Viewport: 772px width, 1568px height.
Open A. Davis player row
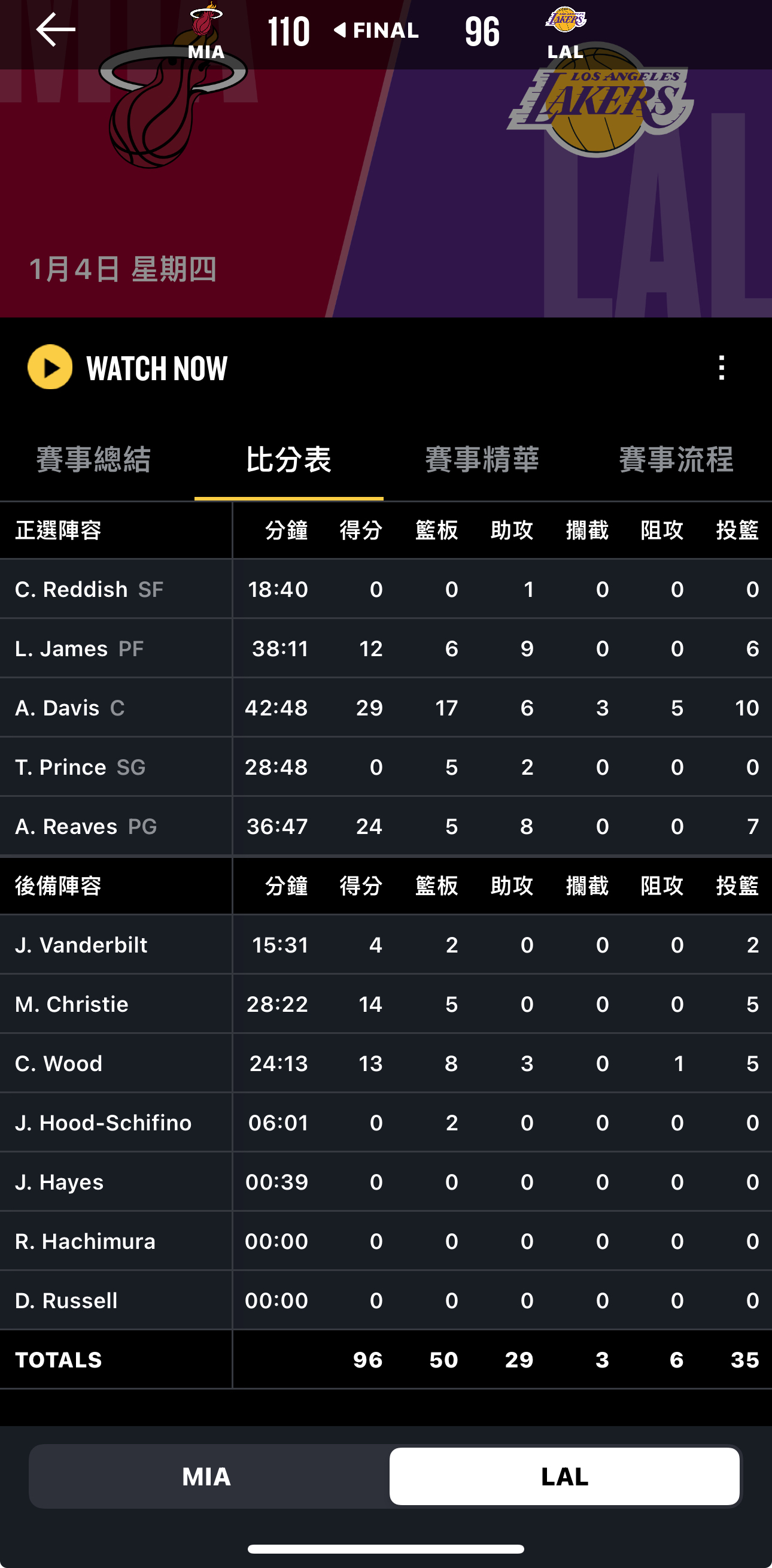[x=385, y=708]
